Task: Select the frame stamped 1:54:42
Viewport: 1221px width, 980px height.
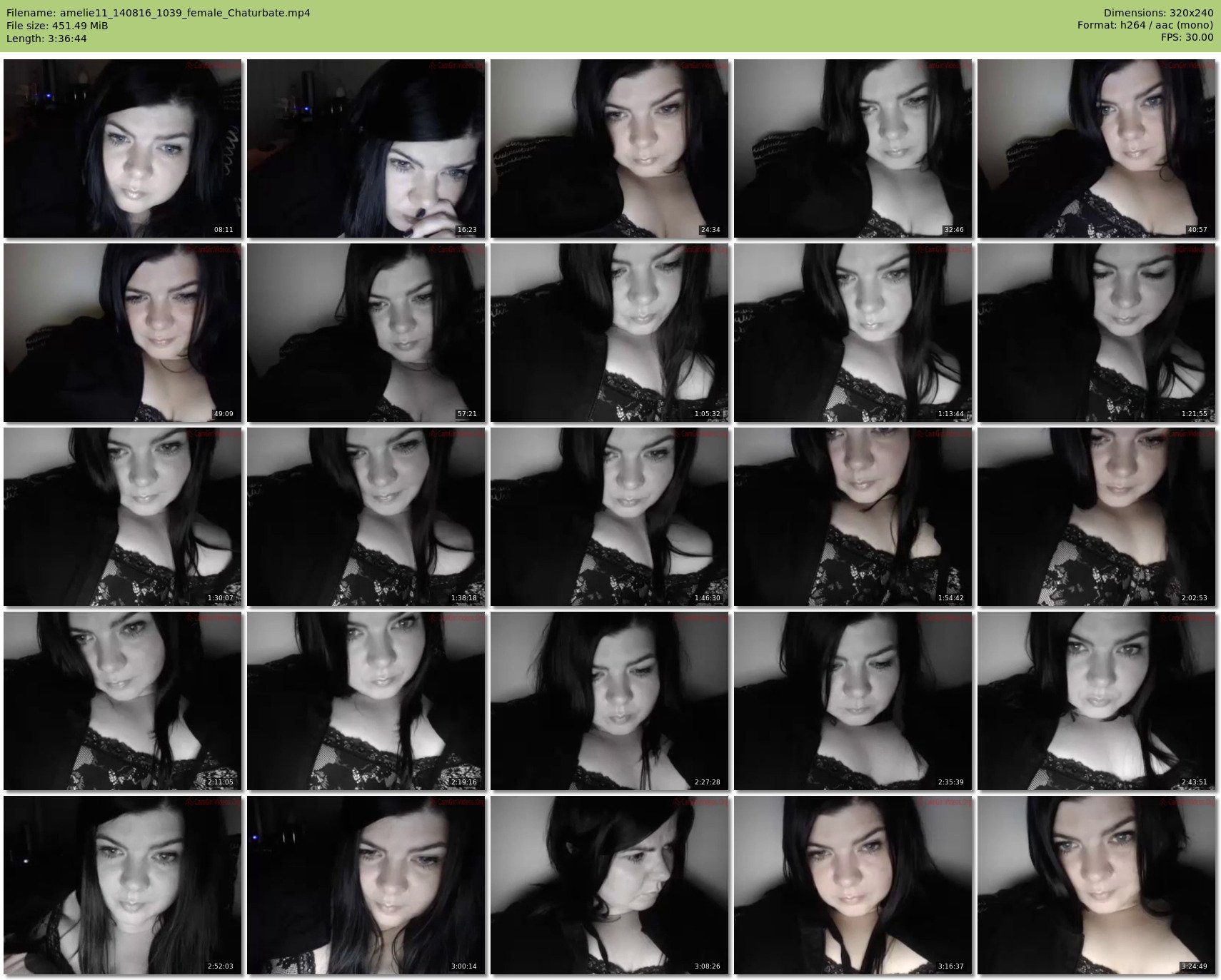Action: 853,517
